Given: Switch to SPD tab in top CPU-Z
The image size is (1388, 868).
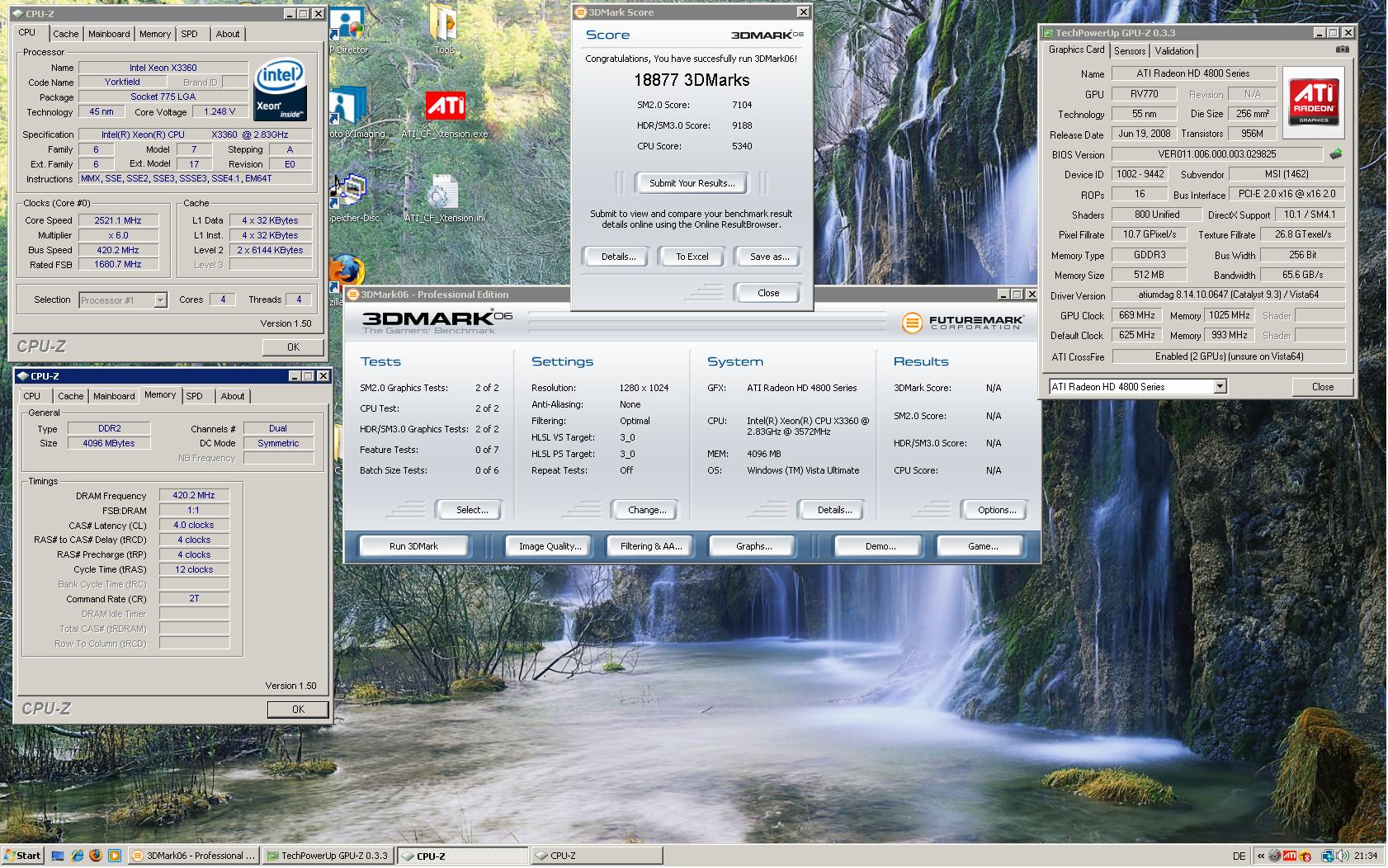Looking at the screenshot, I should click(190, 34).
